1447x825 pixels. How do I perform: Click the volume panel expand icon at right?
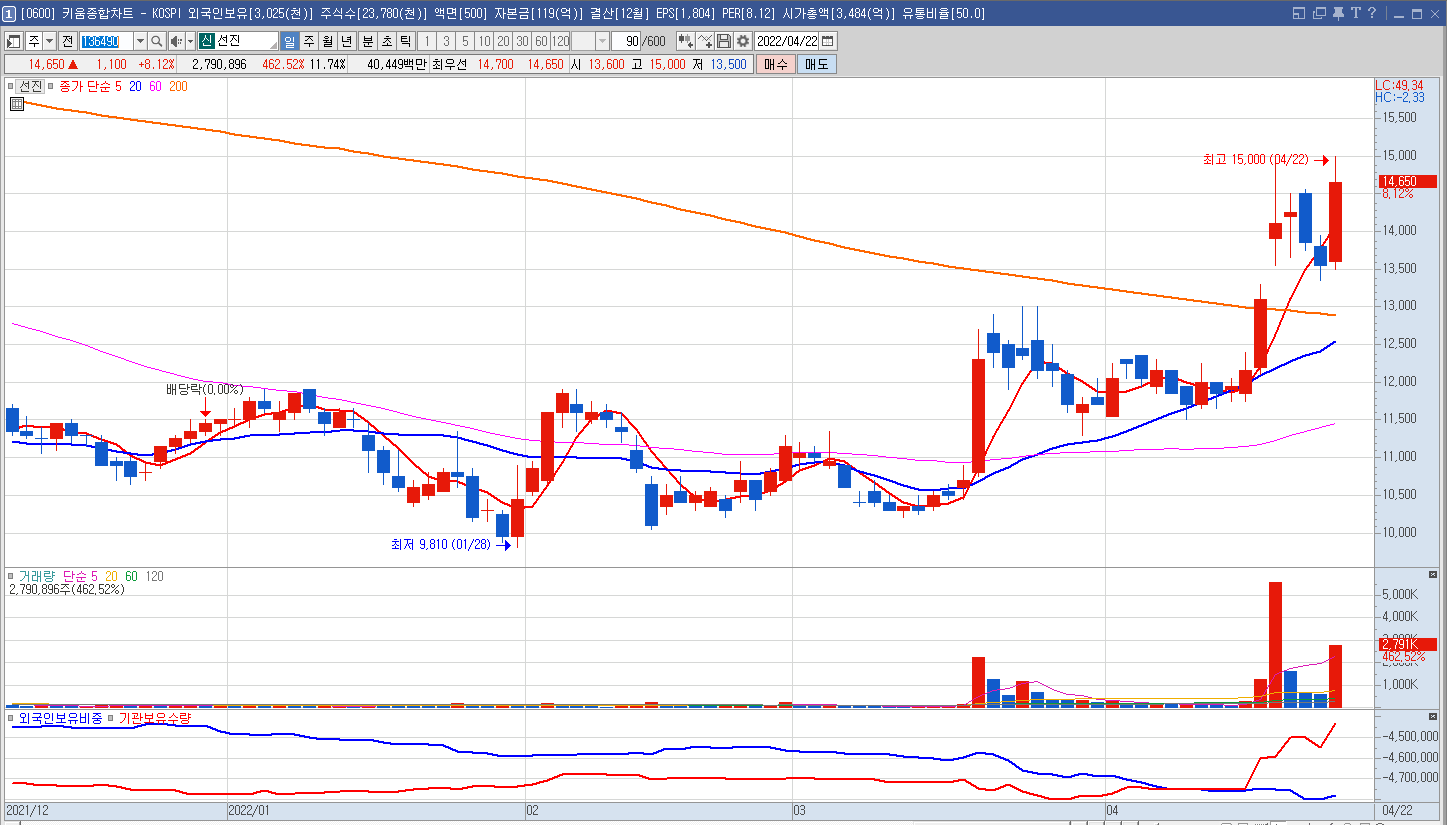tap(1432, 576)
